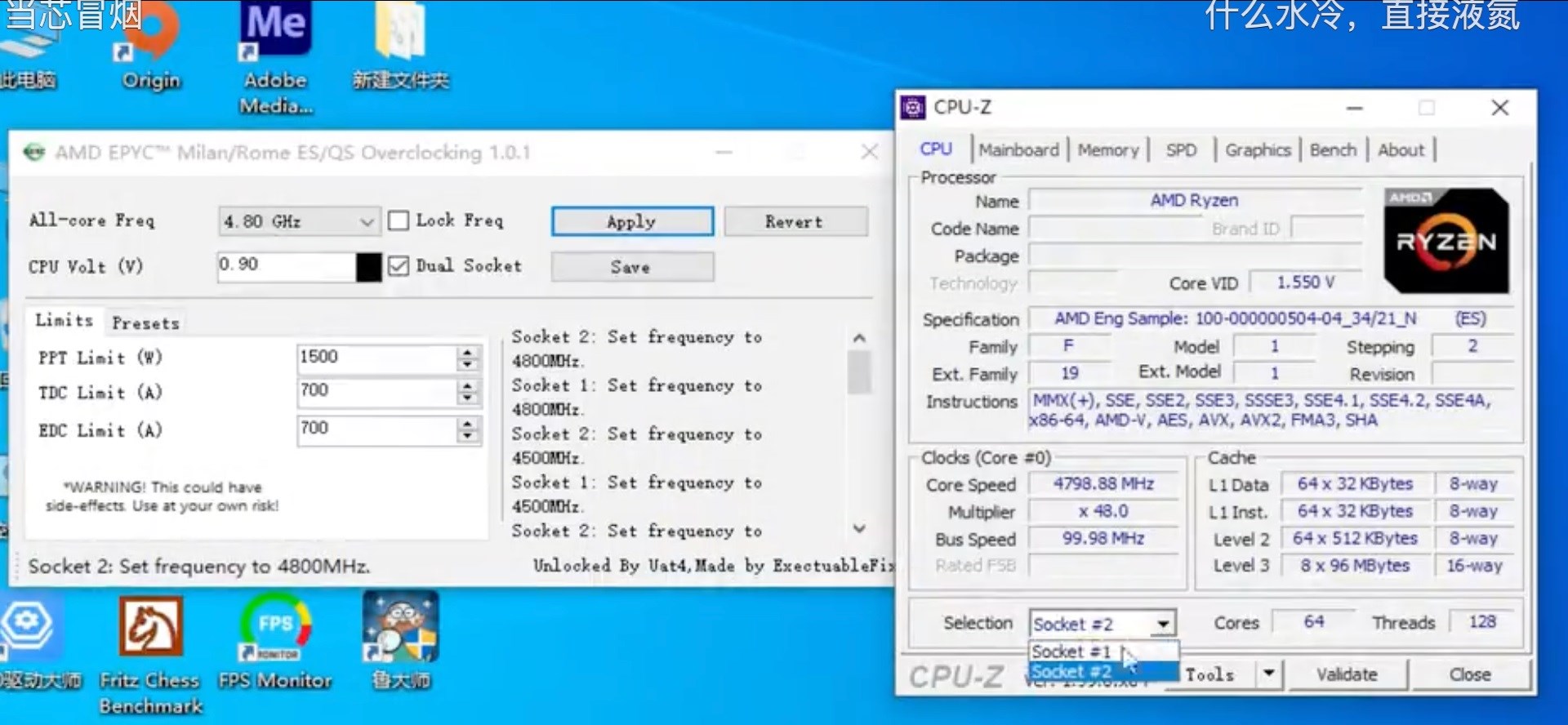Click the Save button
1568x725 pixels.
pos(632,267)
